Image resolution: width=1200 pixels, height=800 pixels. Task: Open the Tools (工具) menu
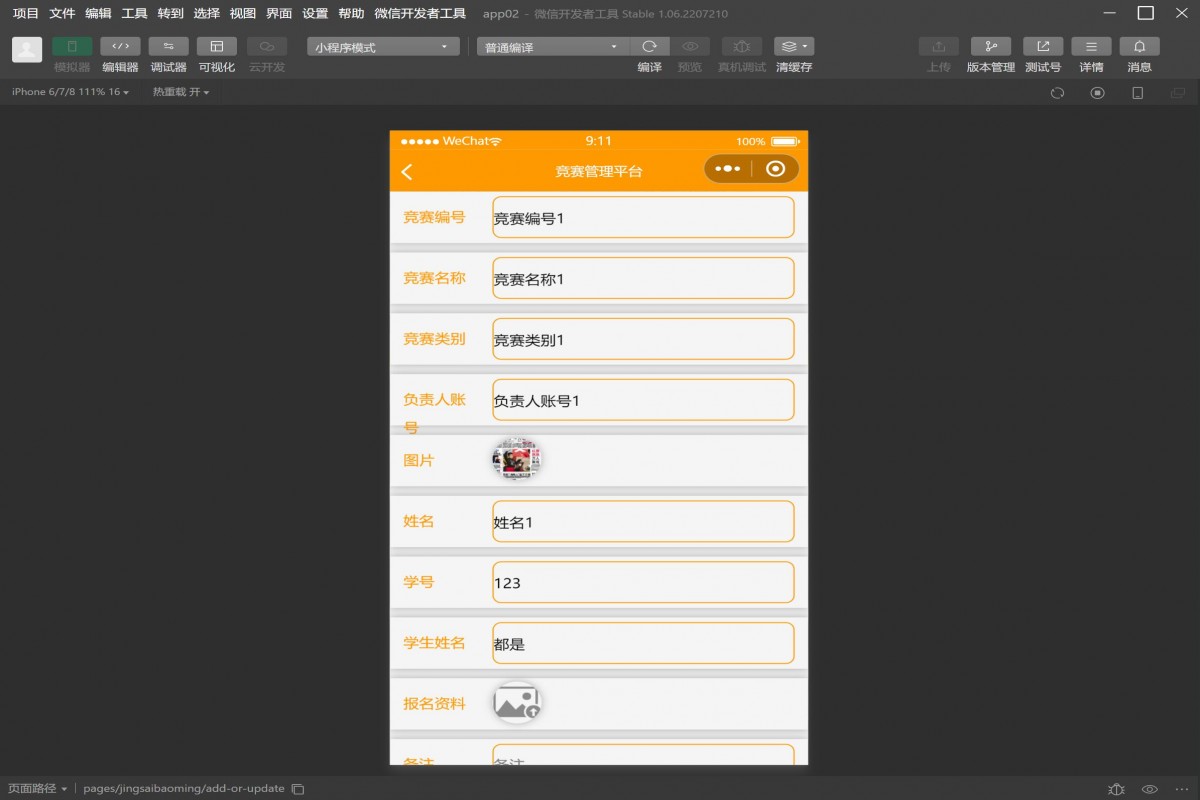(134, 14)
